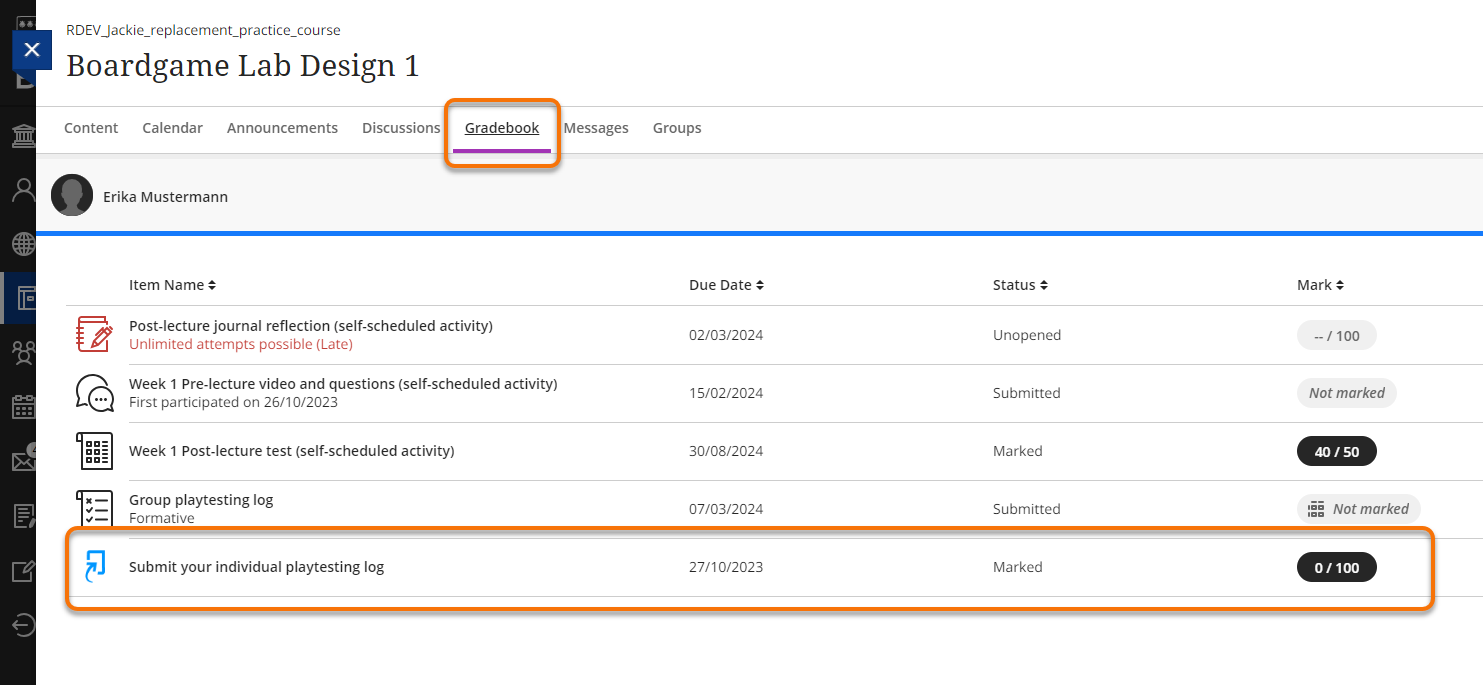Screen dimensions: 1483x685
Task: Click the checklist icon for Group playtesting log
Action: [x=95, y=508]
